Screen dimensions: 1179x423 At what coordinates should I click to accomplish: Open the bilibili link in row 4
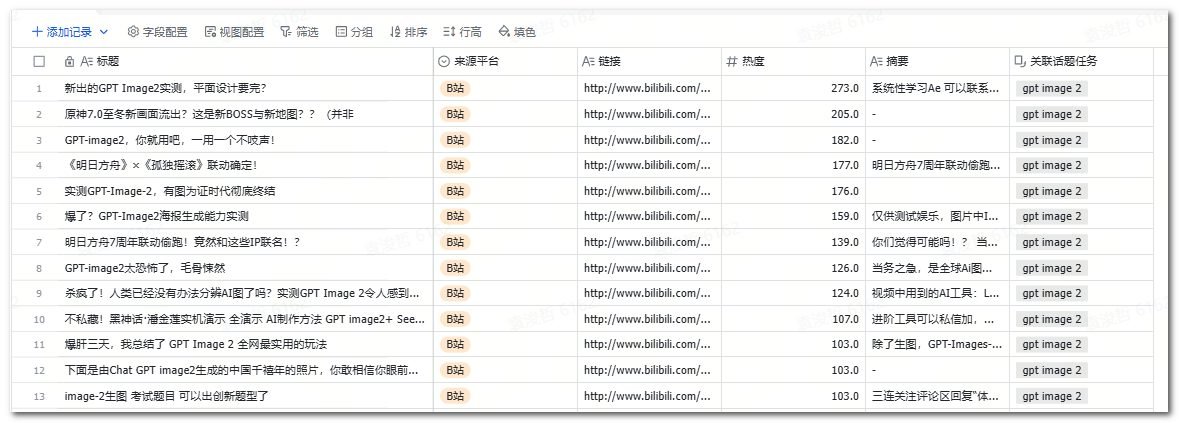pos(647,165)
